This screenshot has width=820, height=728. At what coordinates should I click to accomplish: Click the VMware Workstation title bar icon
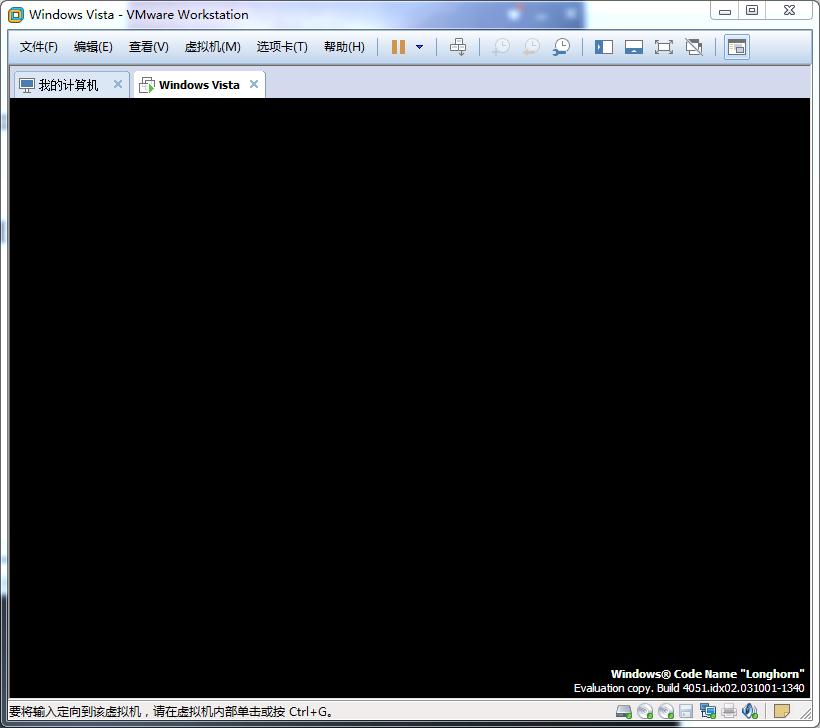(16, 15)
